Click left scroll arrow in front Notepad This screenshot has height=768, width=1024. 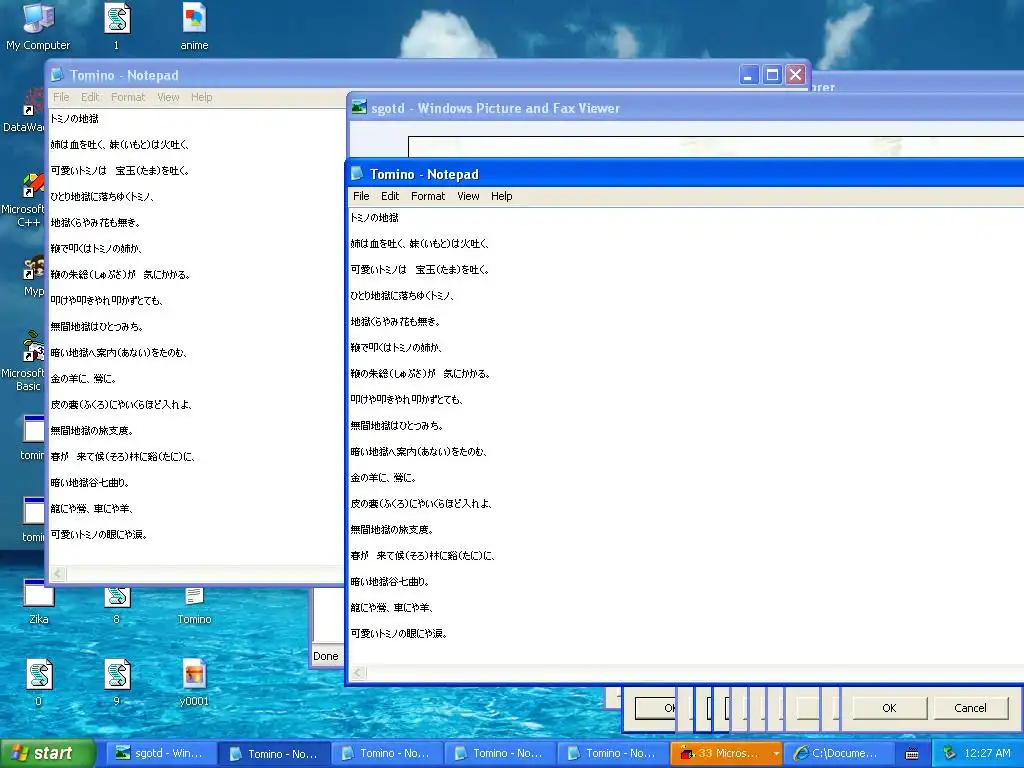pyautogui.click(x=359, y=673)
